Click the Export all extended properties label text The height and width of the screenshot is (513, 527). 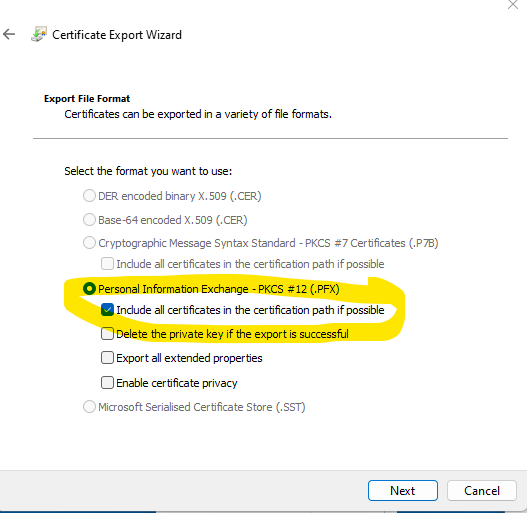pyautogui.click(x=189, y=358)
